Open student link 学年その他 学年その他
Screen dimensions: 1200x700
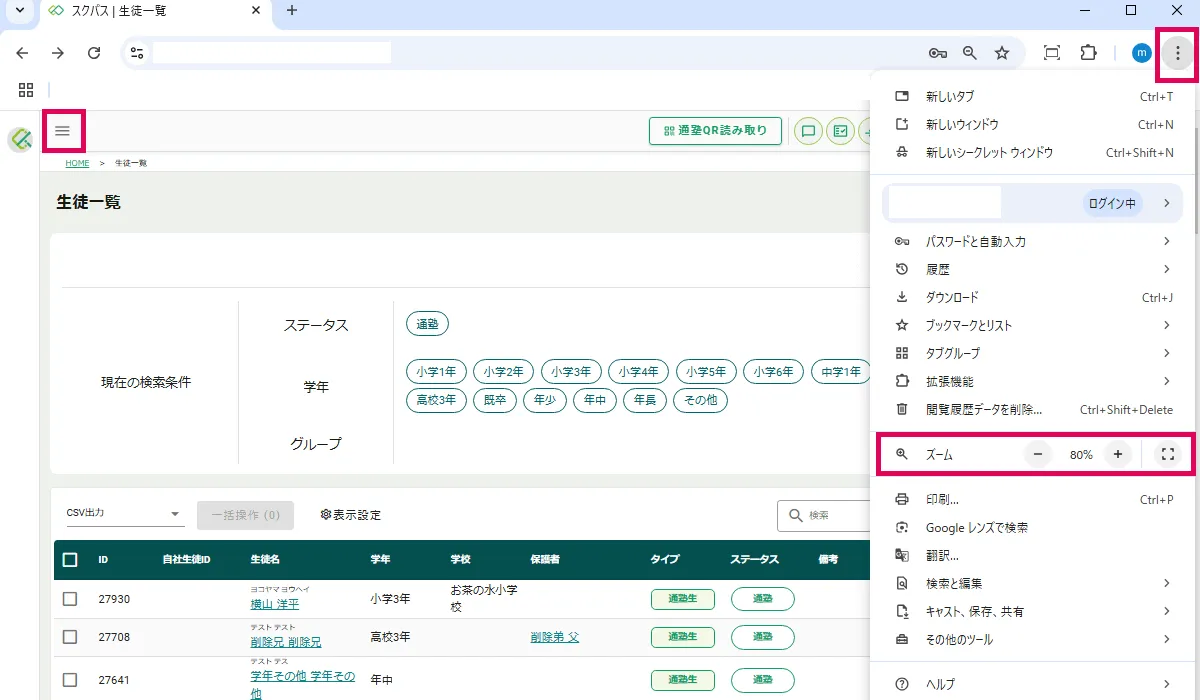coord(303,685)
